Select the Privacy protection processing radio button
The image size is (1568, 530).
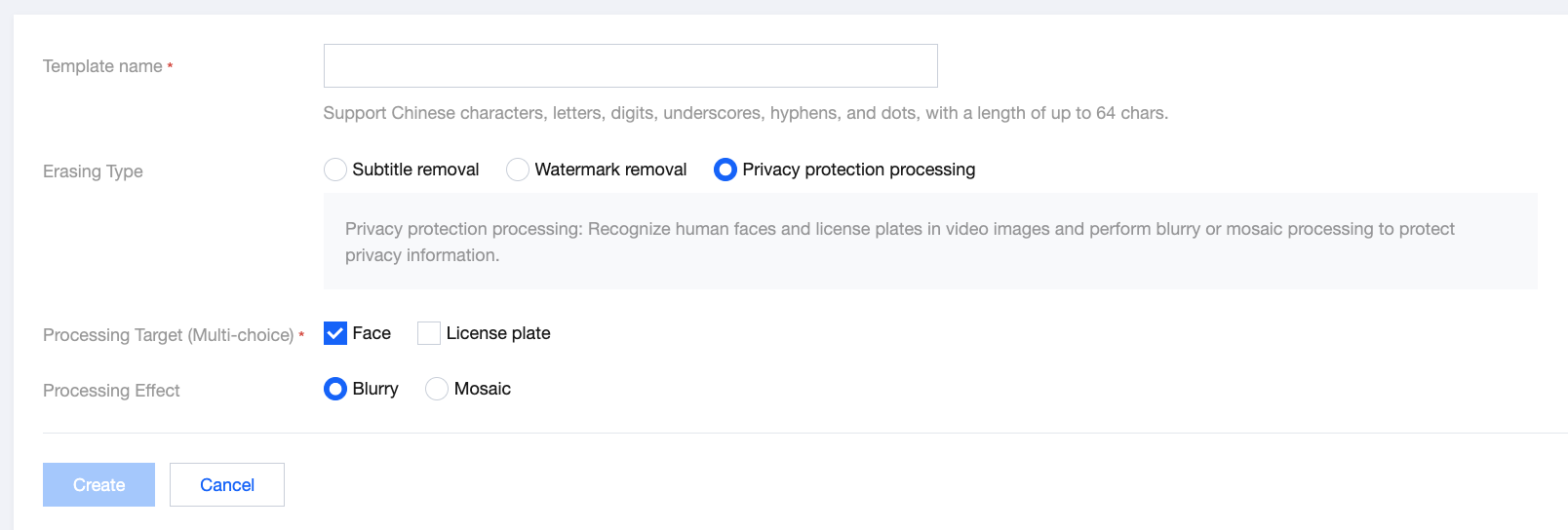725,170
